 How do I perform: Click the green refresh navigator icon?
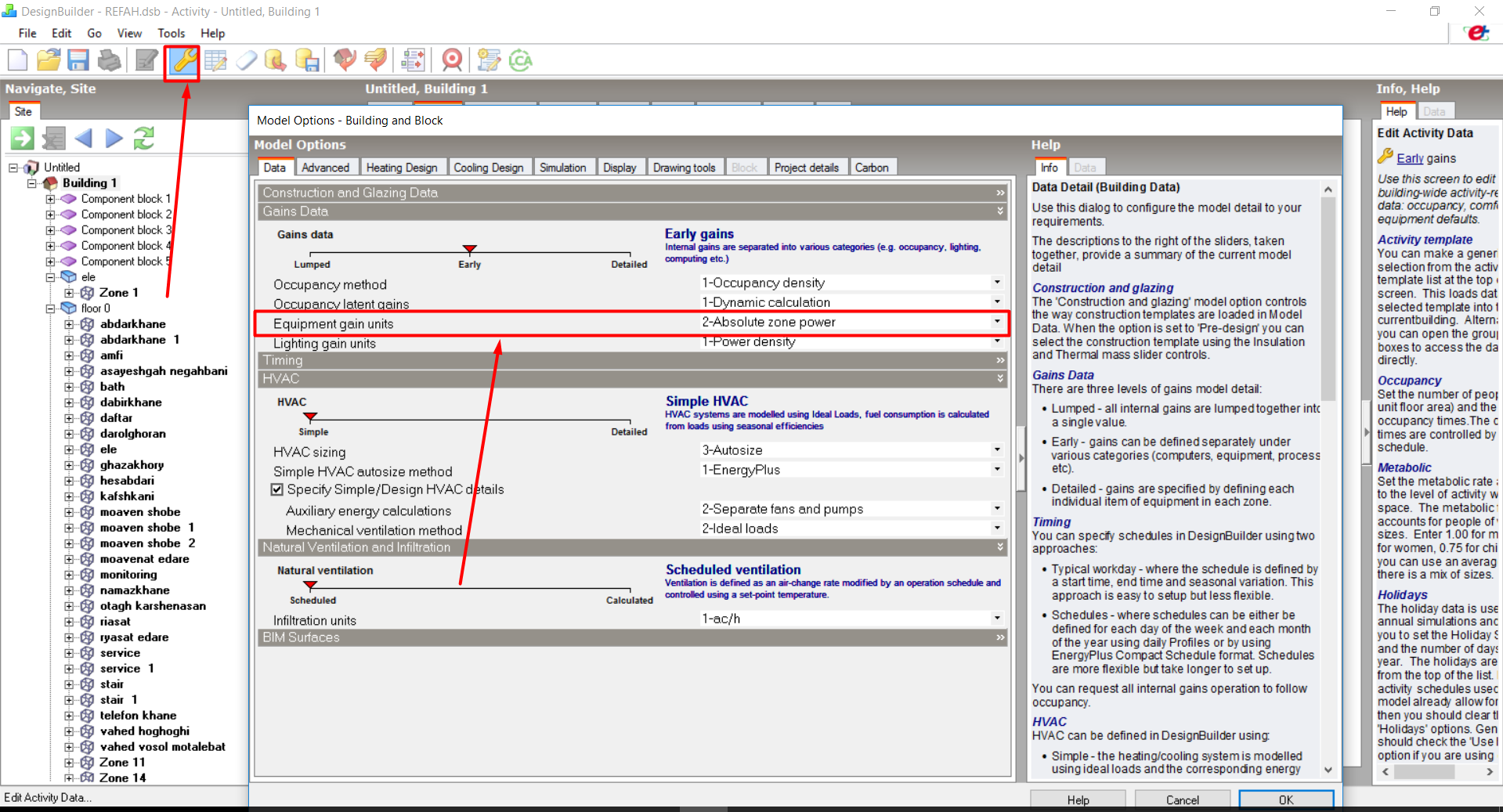point(144,139)
